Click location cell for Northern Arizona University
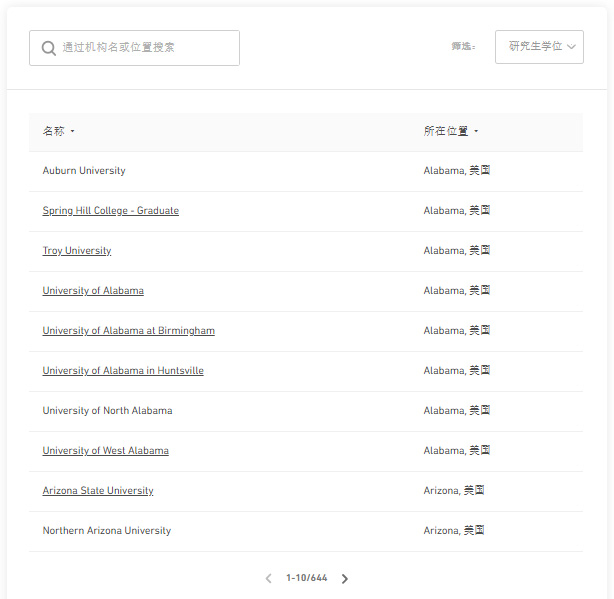This screenshot has width=614, height=599. tap(454, 530)
